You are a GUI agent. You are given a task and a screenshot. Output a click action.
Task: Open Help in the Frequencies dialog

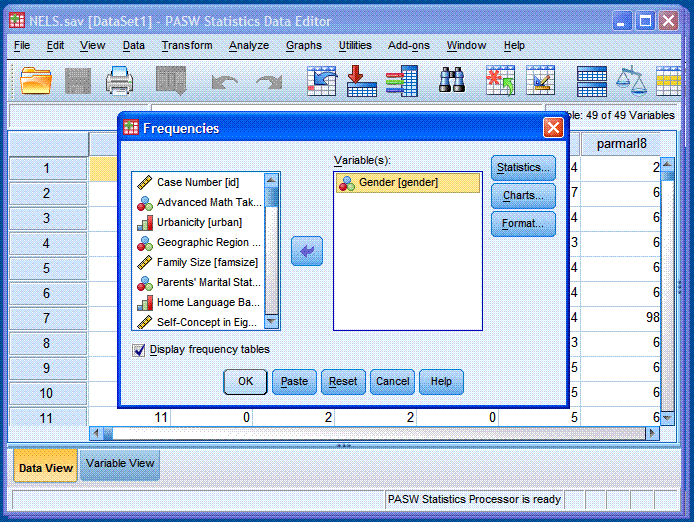441,382
